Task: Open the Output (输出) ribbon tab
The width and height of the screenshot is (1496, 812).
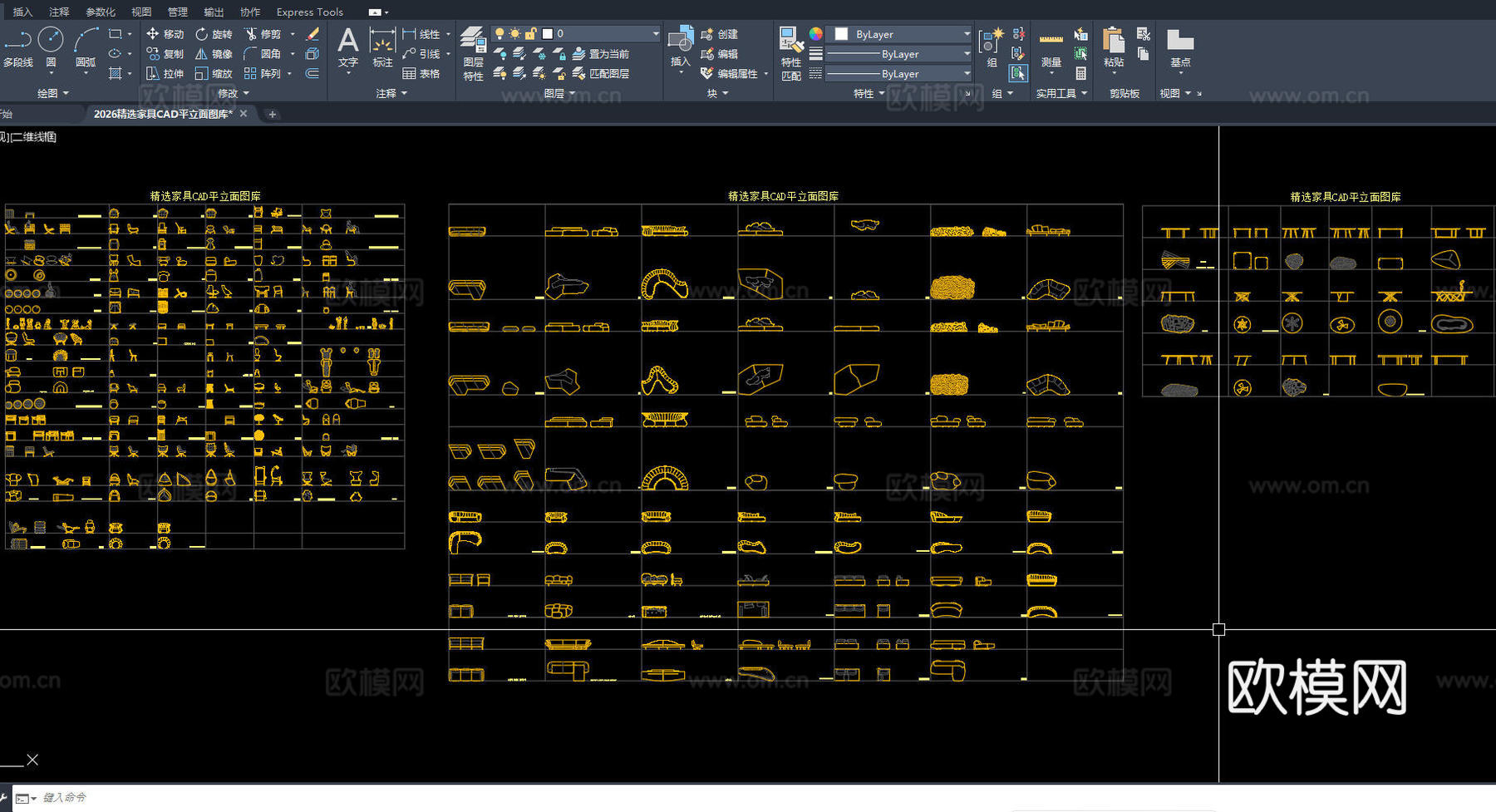Action: [x=214, y=12]
